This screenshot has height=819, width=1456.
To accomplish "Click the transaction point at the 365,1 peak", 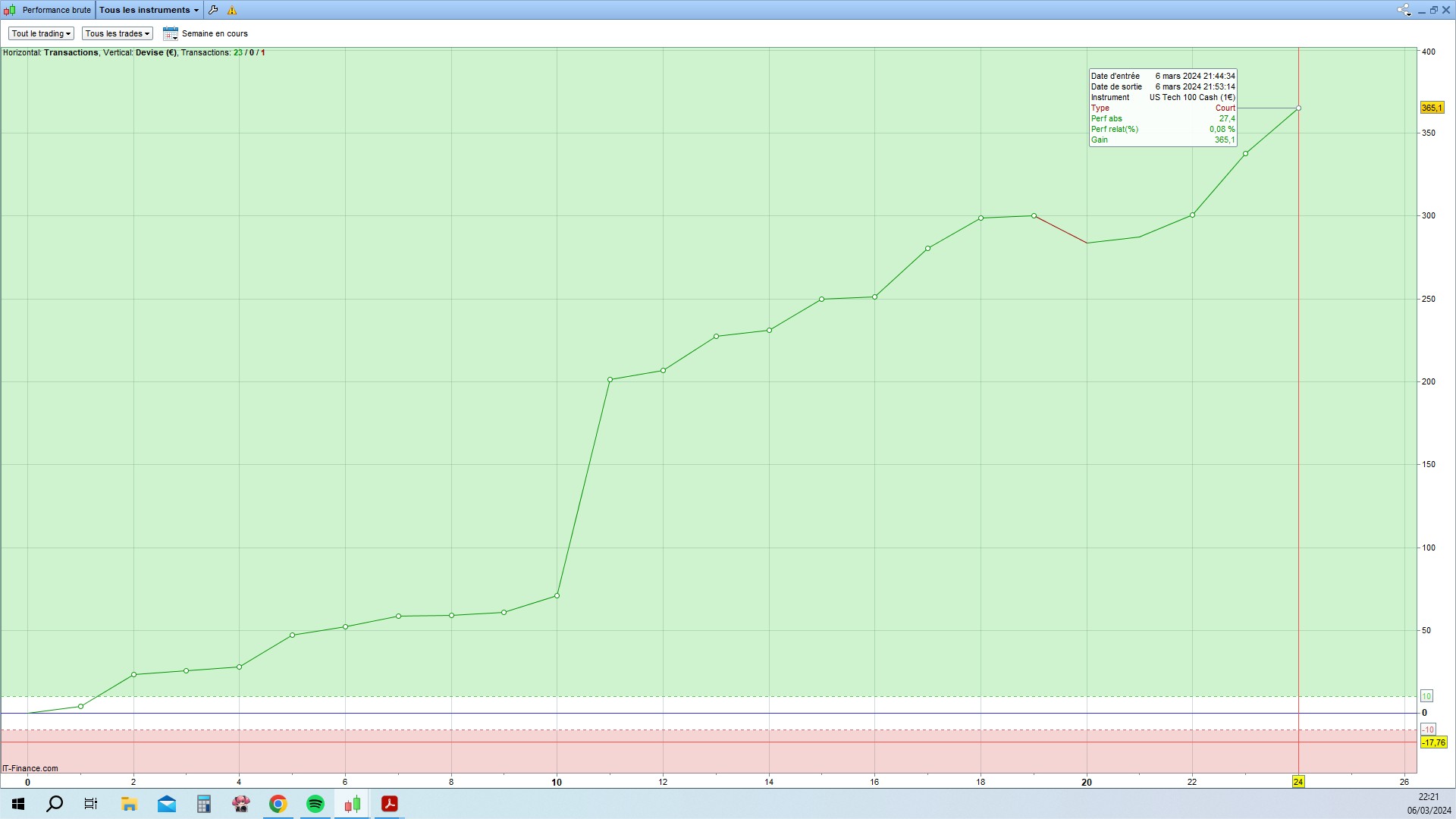I will (x=1298, y=108).
